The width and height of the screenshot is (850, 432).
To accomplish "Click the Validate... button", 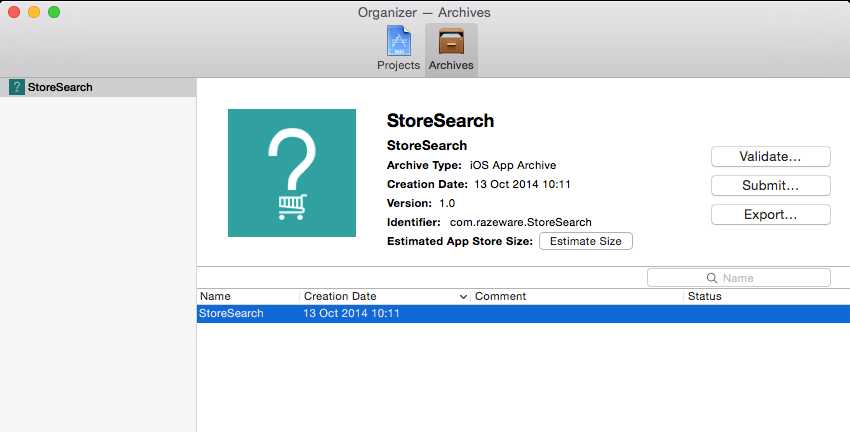I will (770, 157).
